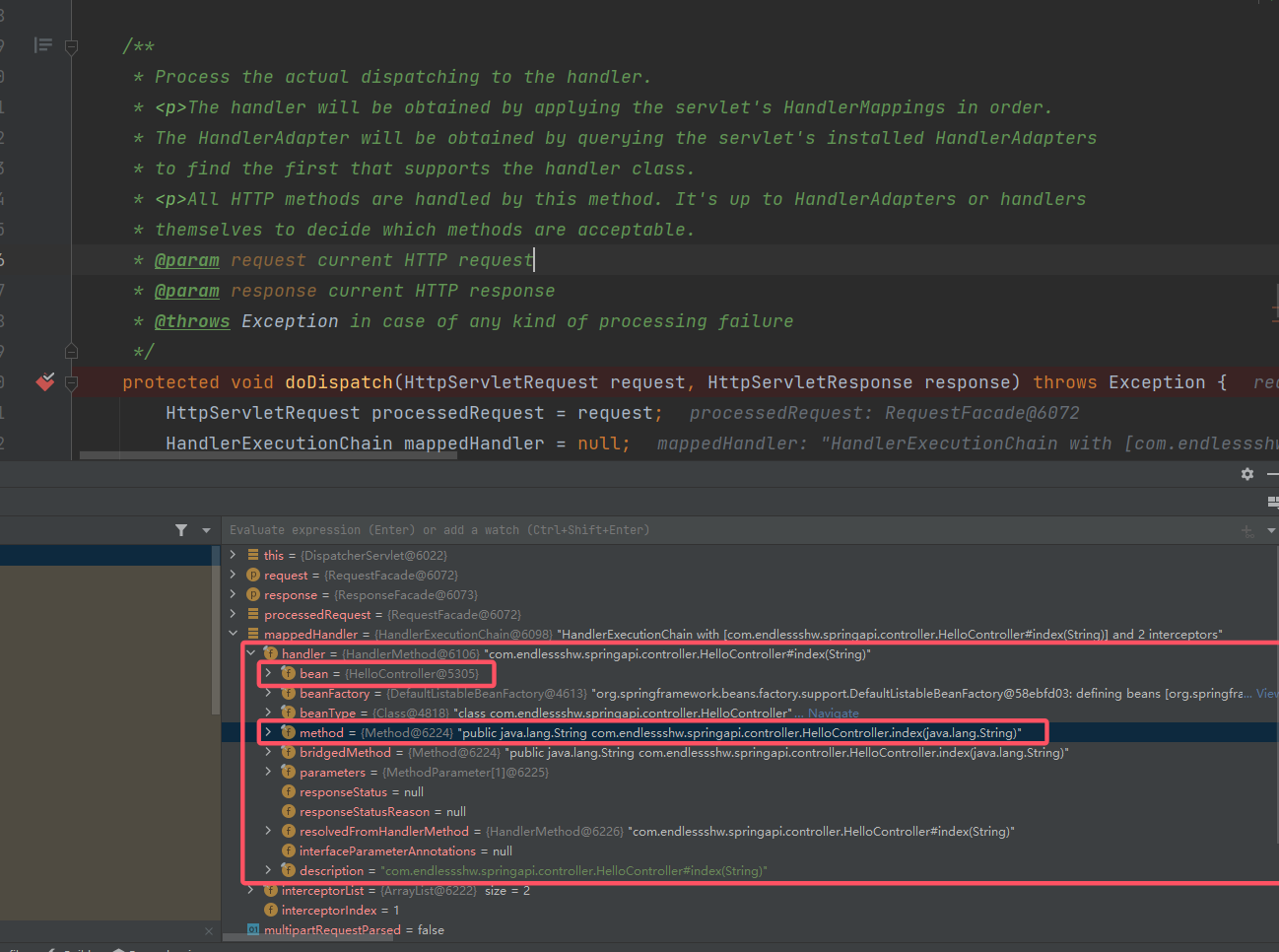
Task: Click the filter icon in frames panel
Action: [x=181, y=530]
